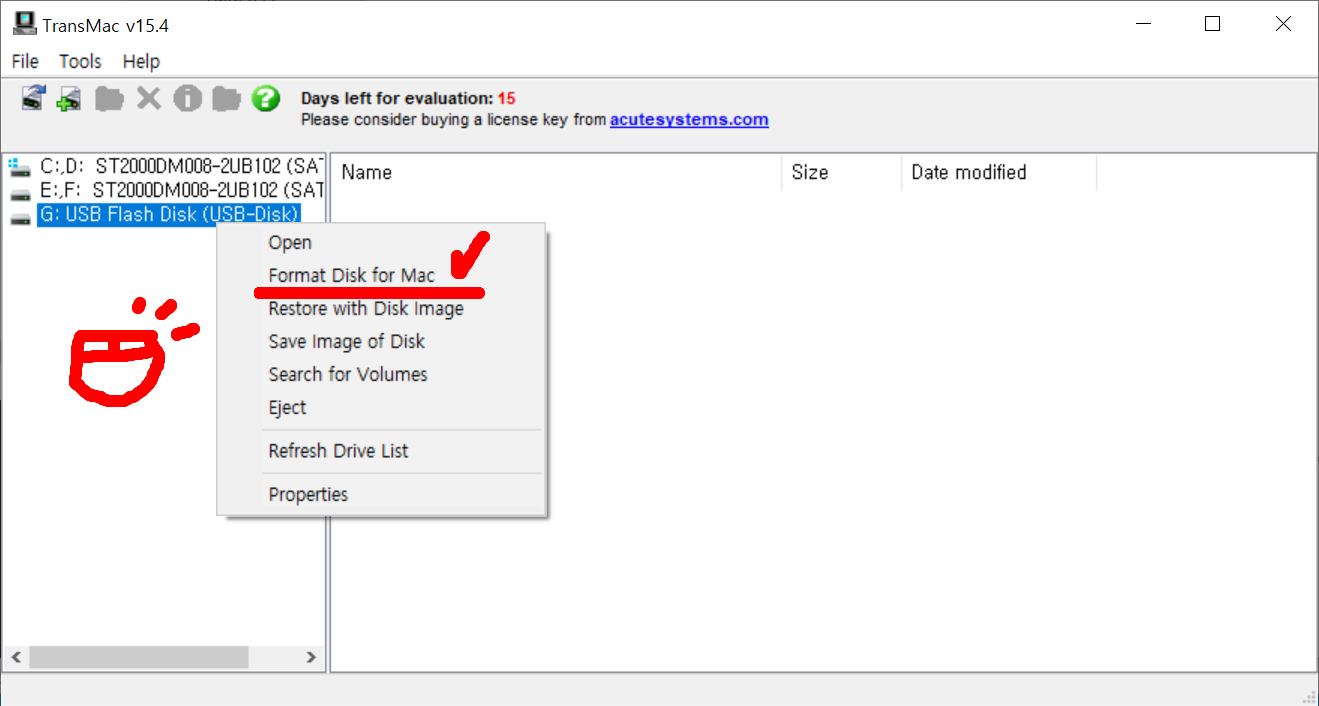Click the 'Days left for evaluation' text
The width and height of the screenshot is (1319, 706).
397,98
